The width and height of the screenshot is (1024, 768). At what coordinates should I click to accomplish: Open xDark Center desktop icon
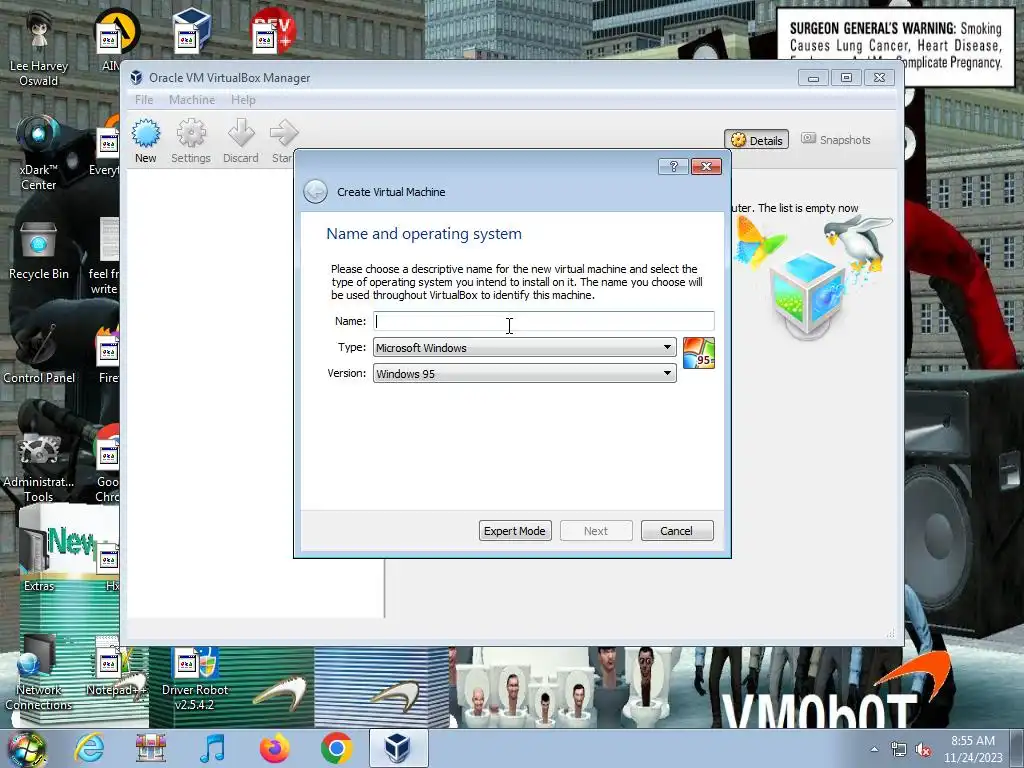pyautogui.click(x=39, y=152)
